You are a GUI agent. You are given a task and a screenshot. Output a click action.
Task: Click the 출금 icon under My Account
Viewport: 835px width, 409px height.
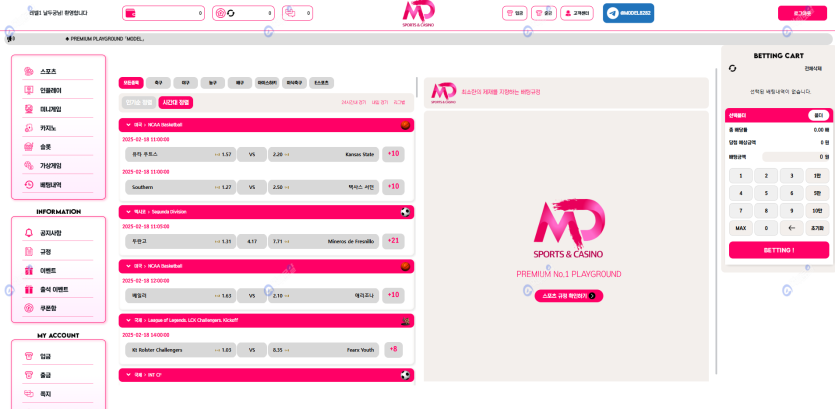[x=29, y=375]
